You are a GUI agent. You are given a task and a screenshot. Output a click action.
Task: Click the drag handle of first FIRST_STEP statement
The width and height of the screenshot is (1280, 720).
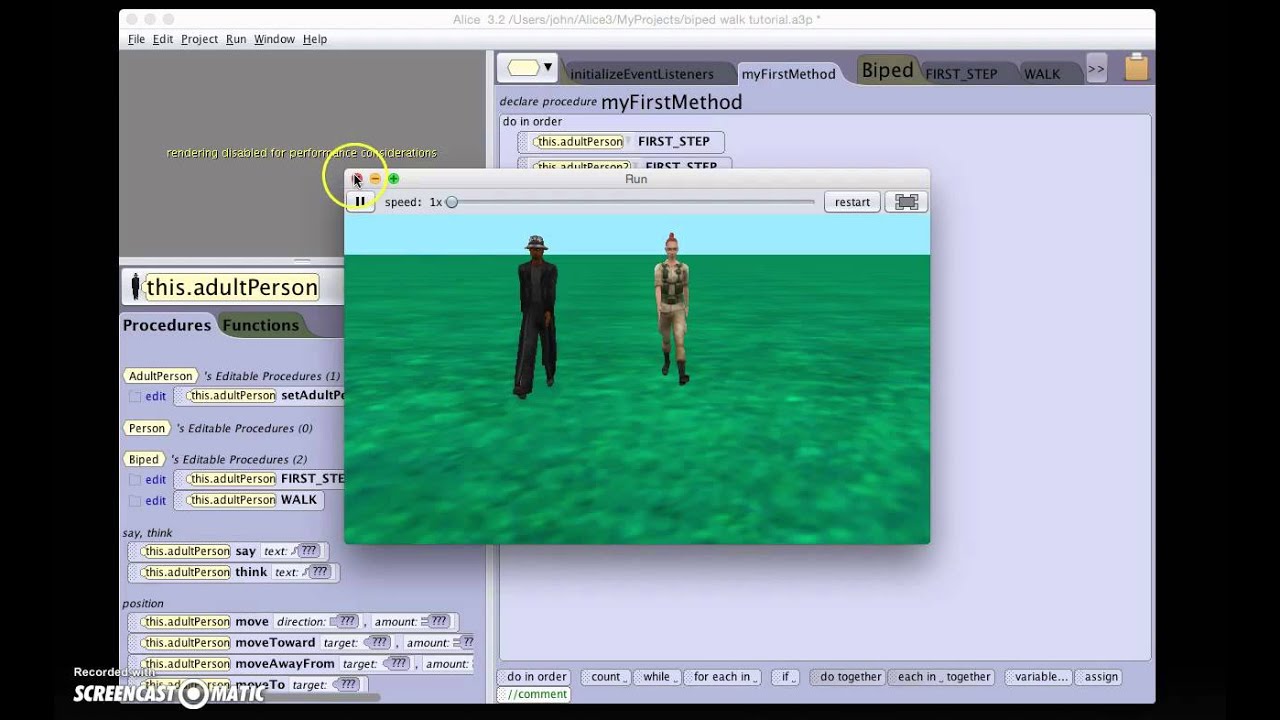point(525,142)
